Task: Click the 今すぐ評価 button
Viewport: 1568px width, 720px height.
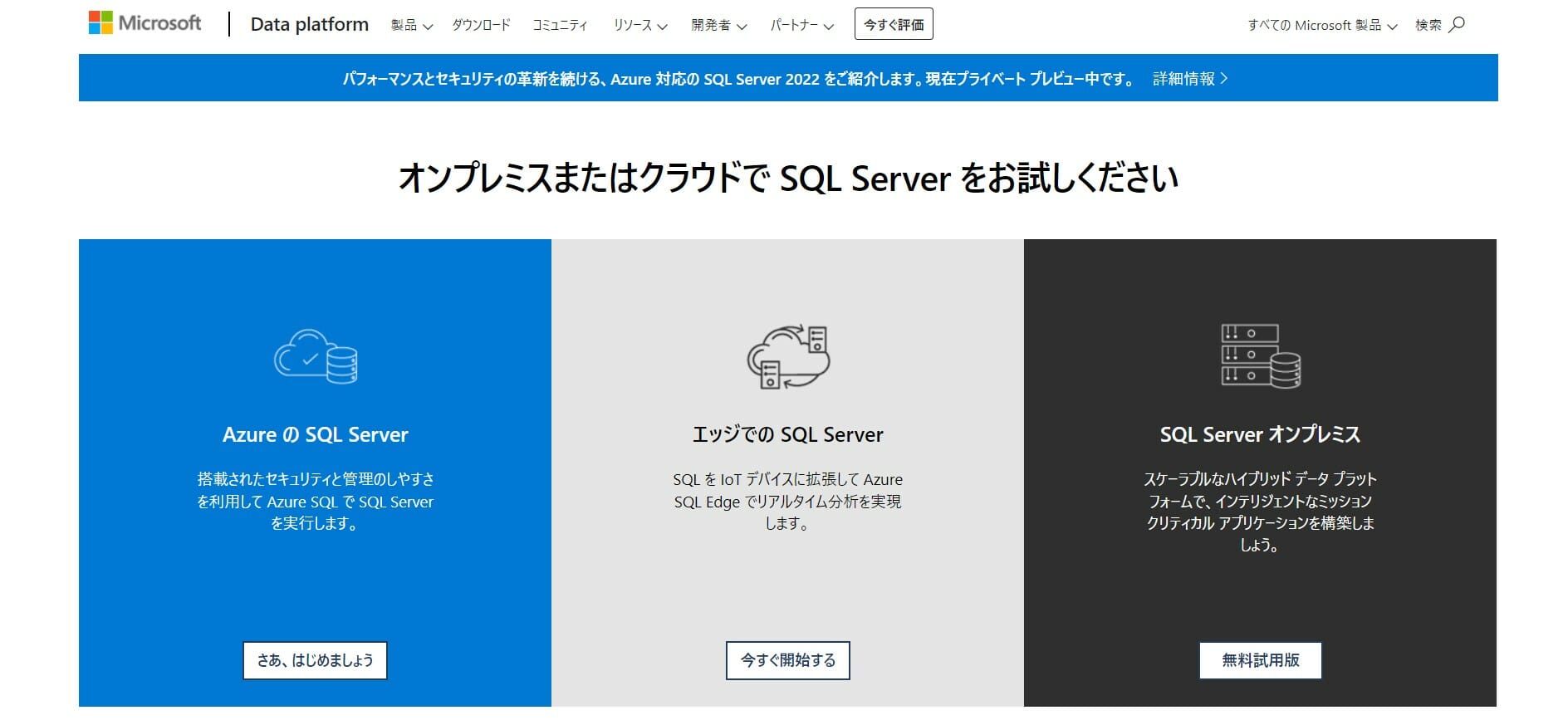Action: click(894, 24)
